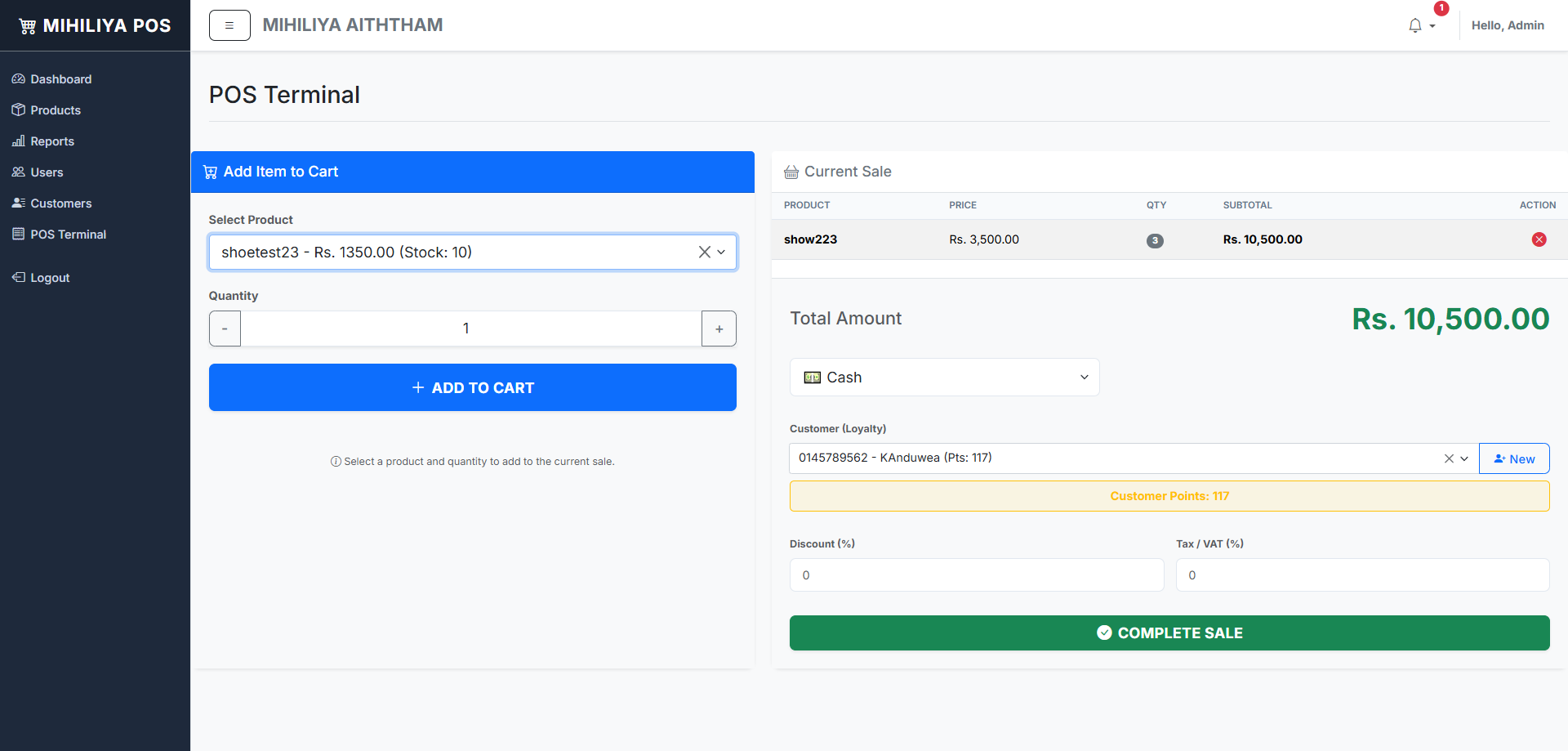Click the ADD TO CART button
Image resolution: width=1568 pixels, height=751 pixels.
coord(473,387)
